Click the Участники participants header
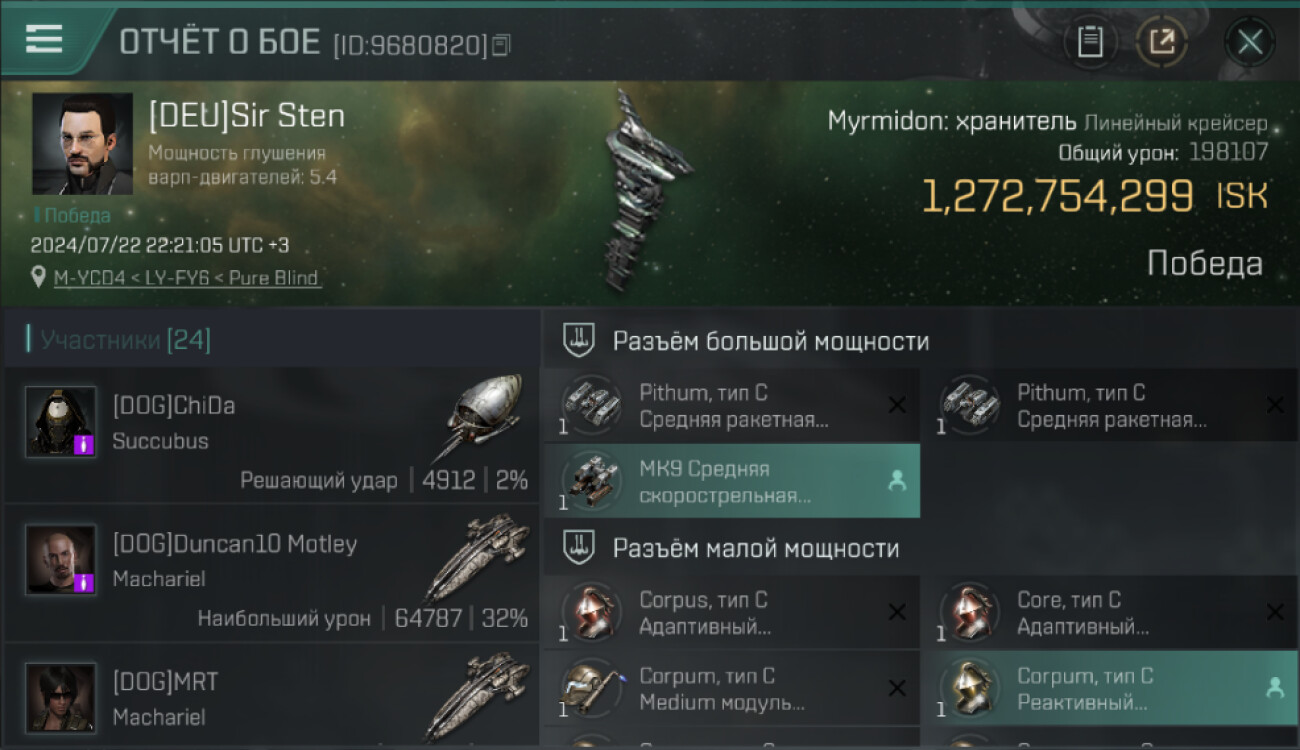The width and height of the screenshot is (1300, 750). pyautogui.click(x=125, y=340)
